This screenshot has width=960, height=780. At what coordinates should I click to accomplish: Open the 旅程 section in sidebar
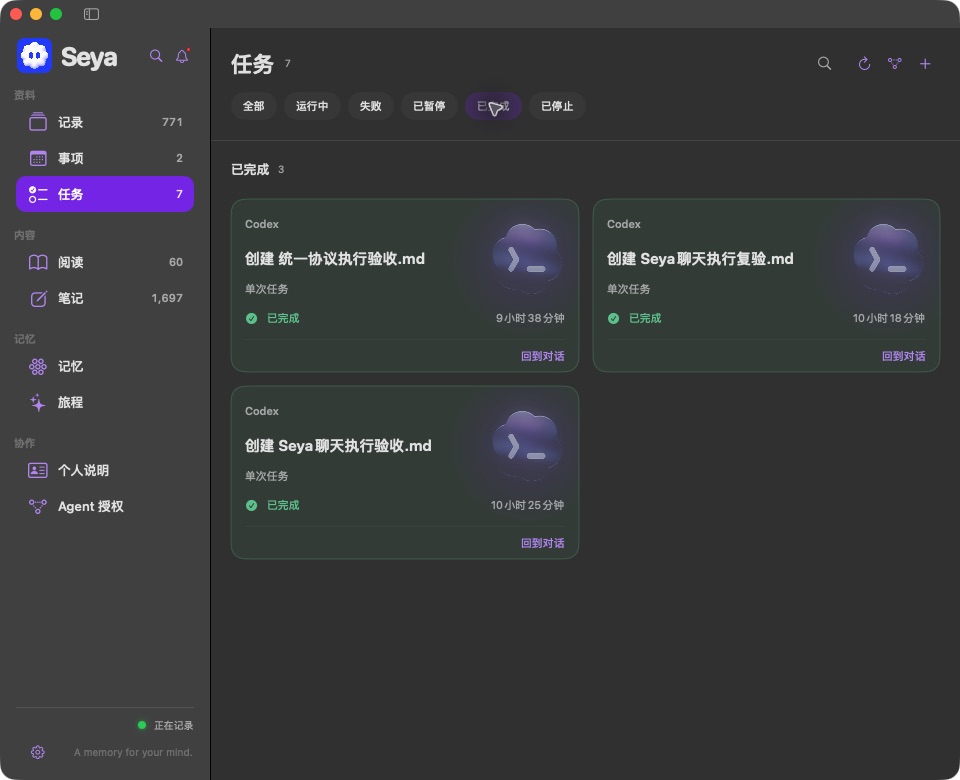coord(105,402)
